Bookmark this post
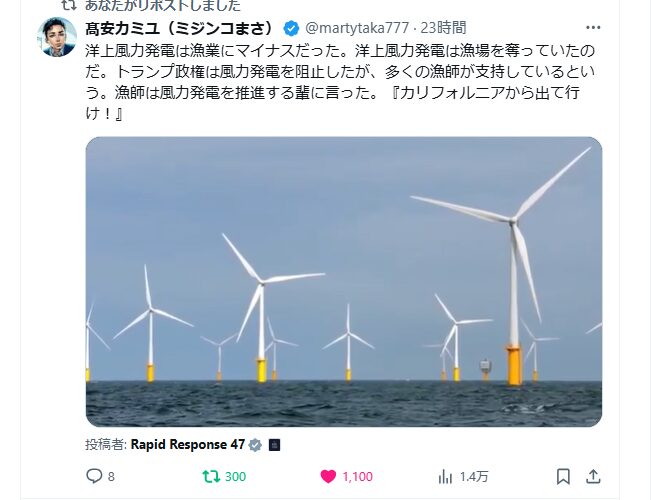 [x=563, y=476]
